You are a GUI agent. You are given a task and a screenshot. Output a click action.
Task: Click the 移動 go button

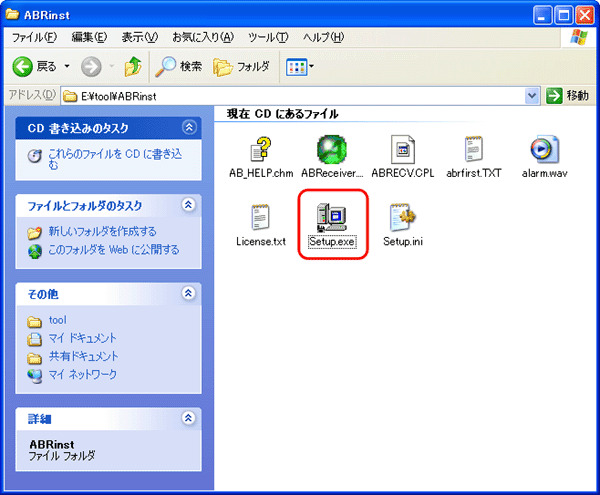click(x=568, y=96)
